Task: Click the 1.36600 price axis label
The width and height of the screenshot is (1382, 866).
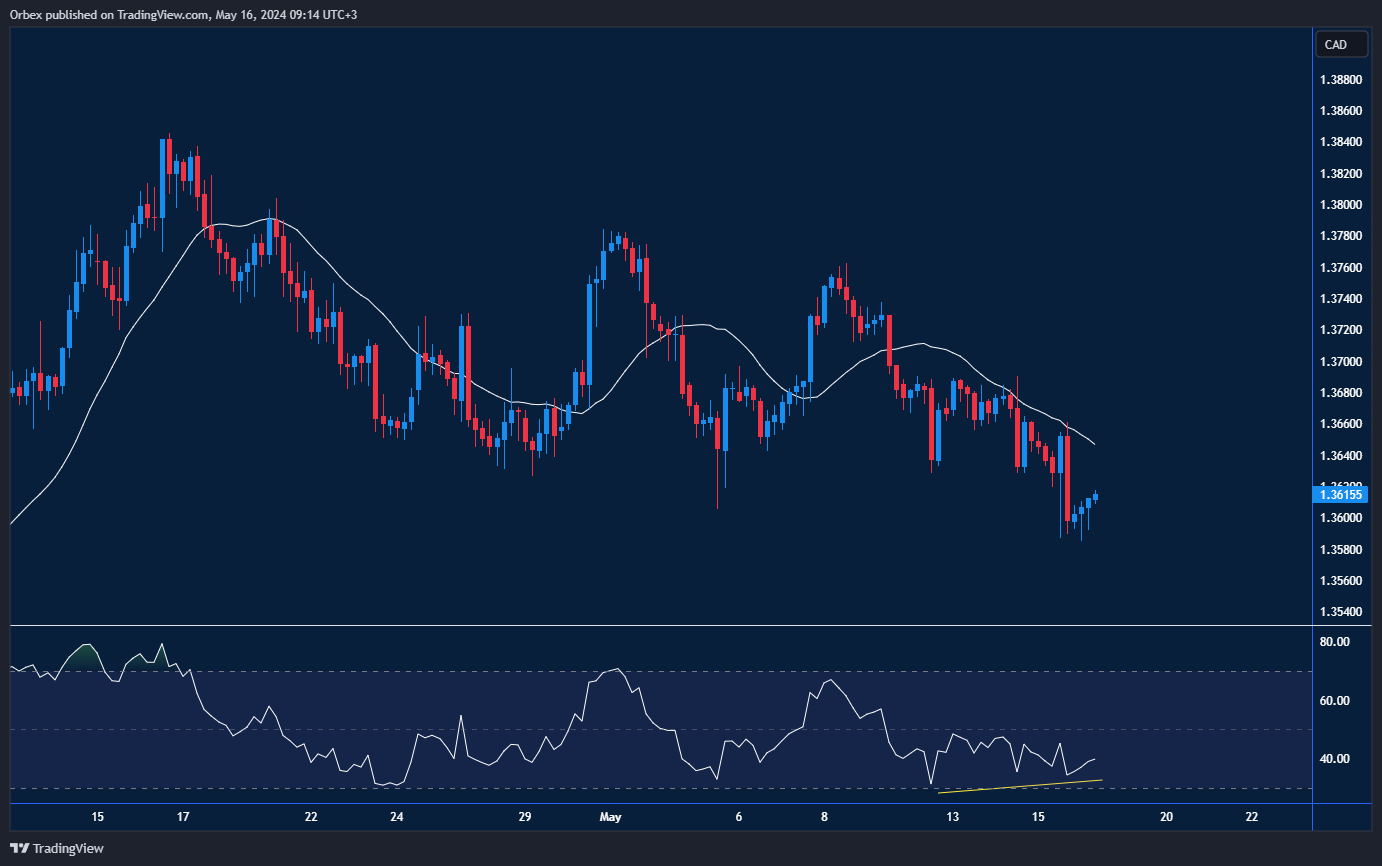Action: 1339,424
